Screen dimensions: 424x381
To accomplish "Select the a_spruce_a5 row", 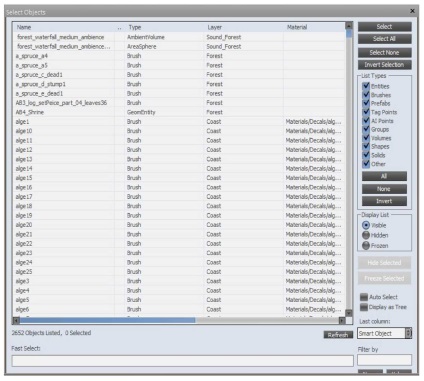I will coord(179,65).
